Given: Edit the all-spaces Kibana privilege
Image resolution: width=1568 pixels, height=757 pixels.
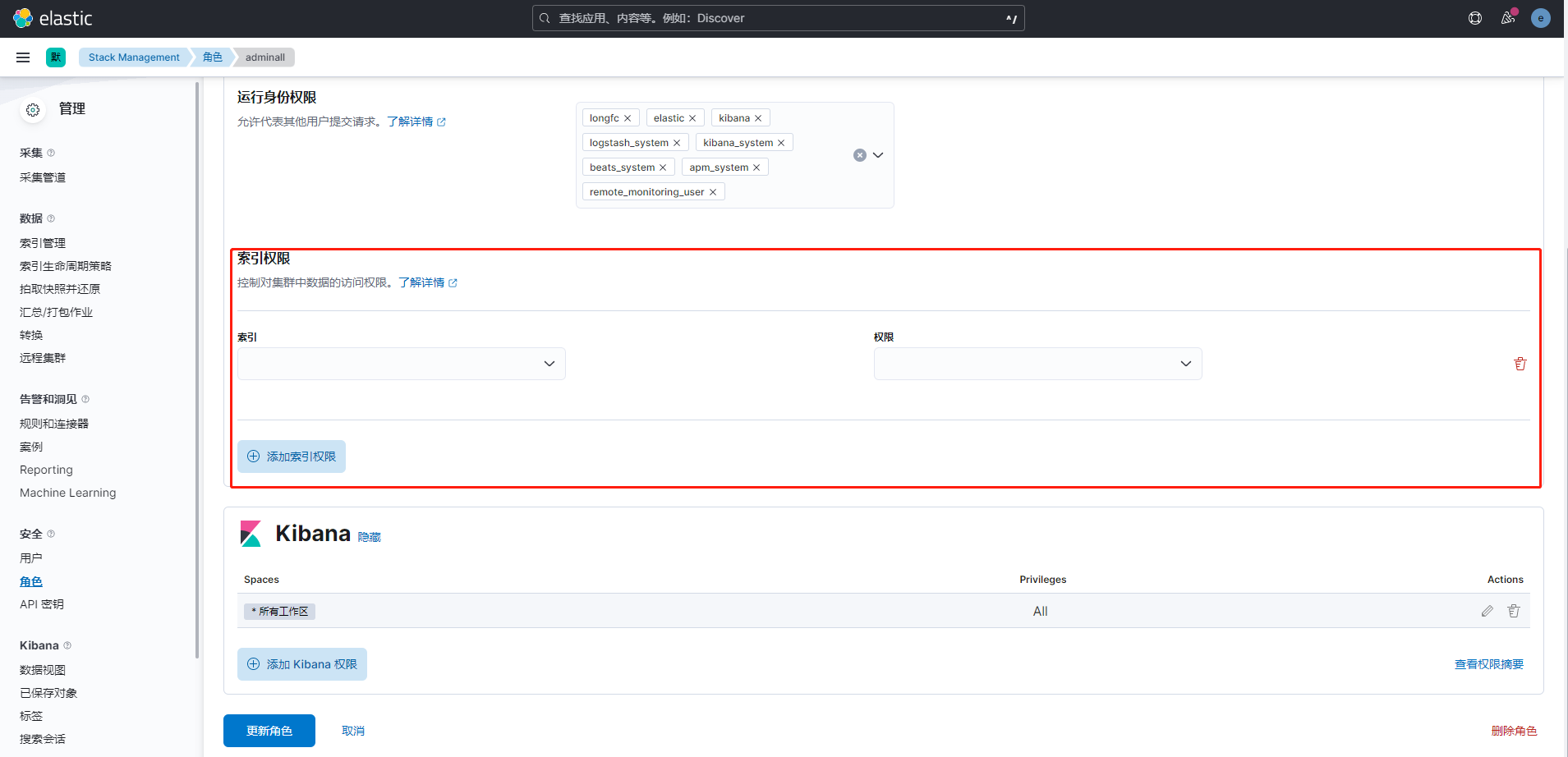Looking at the screenshot, I should (1488, 611).
